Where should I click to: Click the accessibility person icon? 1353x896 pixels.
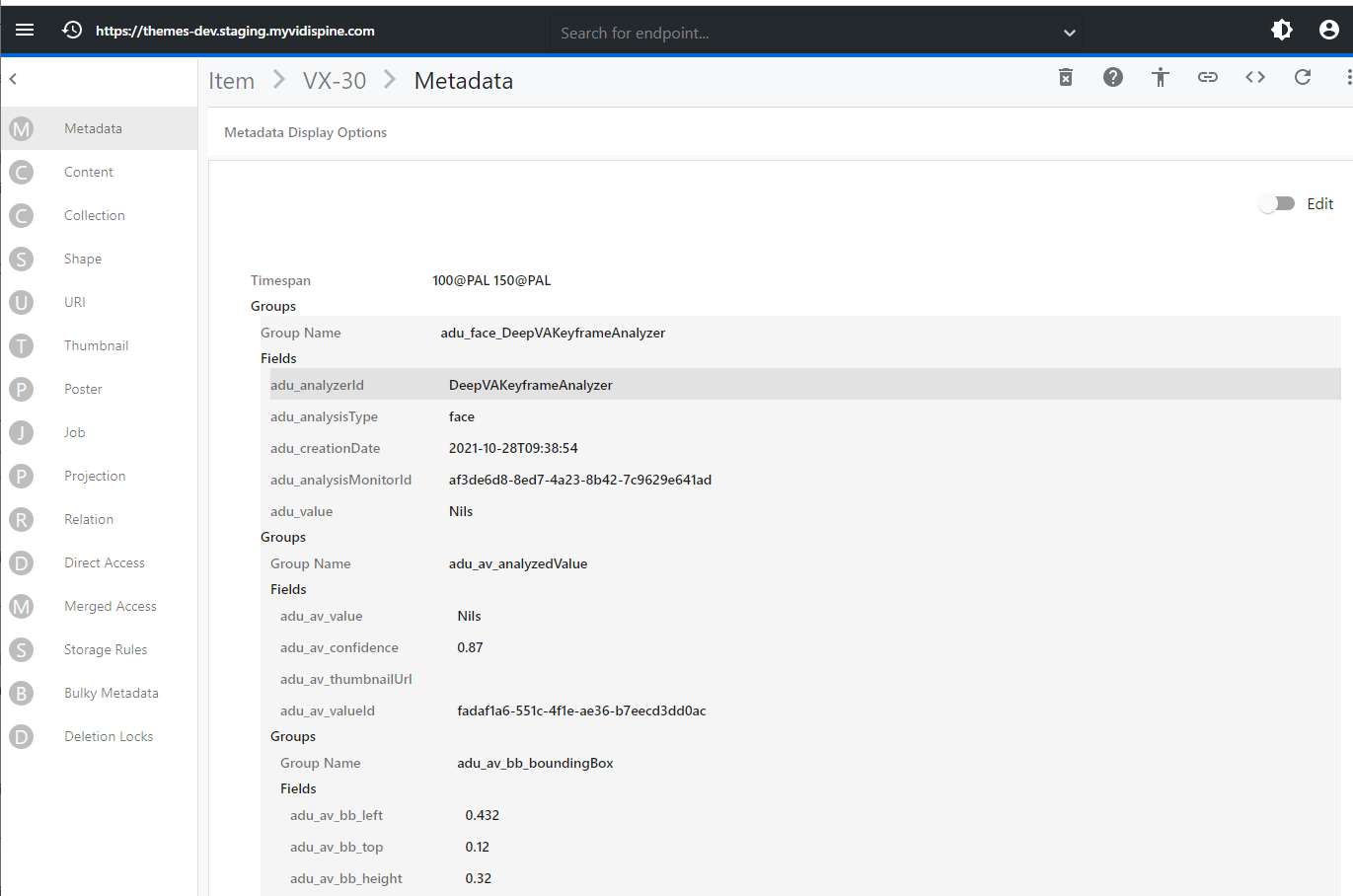pyautogui.click(x=1161, y=77)
